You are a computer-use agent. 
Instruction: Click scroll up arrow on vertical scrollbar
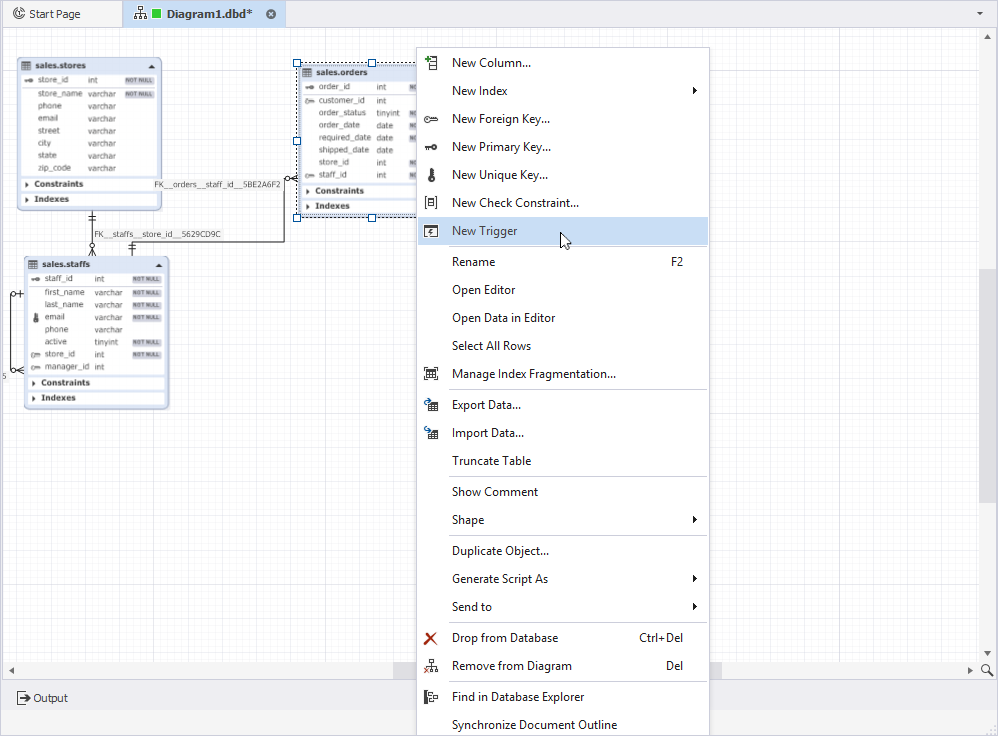(988, 36)
